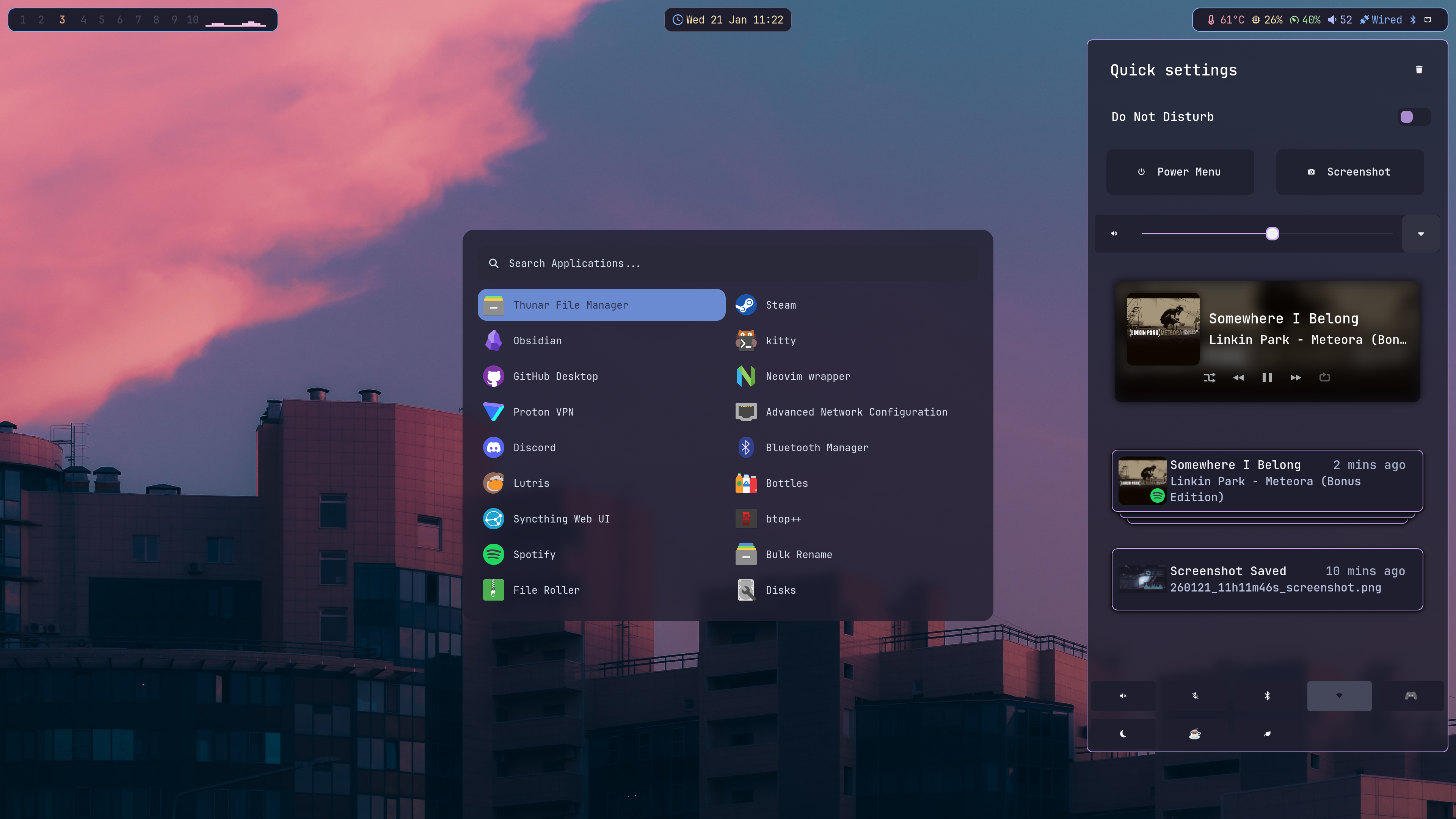
Task: Click the Search Applications field
Action: [x=728, y=264]
